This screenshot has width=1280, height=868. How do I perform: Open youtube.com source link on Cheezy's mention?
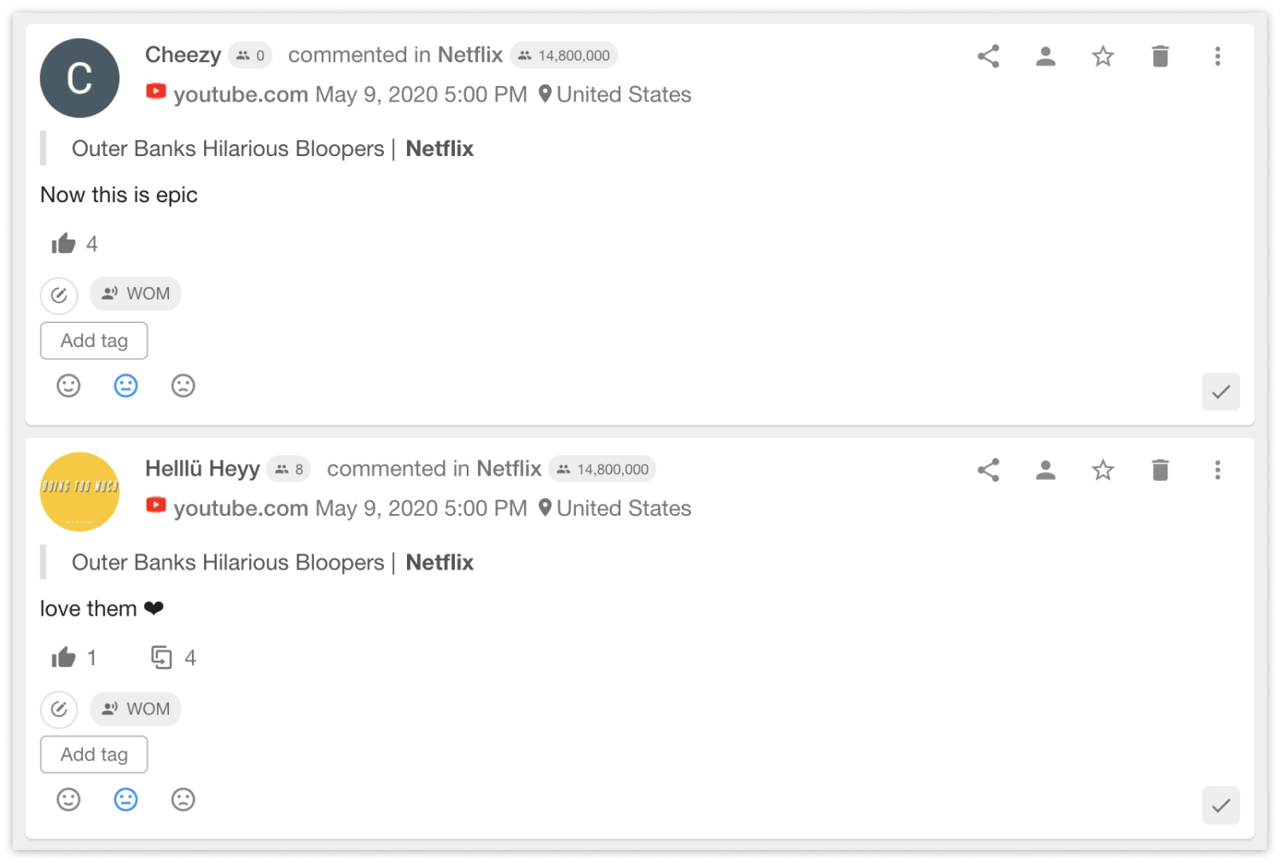click(x=240, y=95)
